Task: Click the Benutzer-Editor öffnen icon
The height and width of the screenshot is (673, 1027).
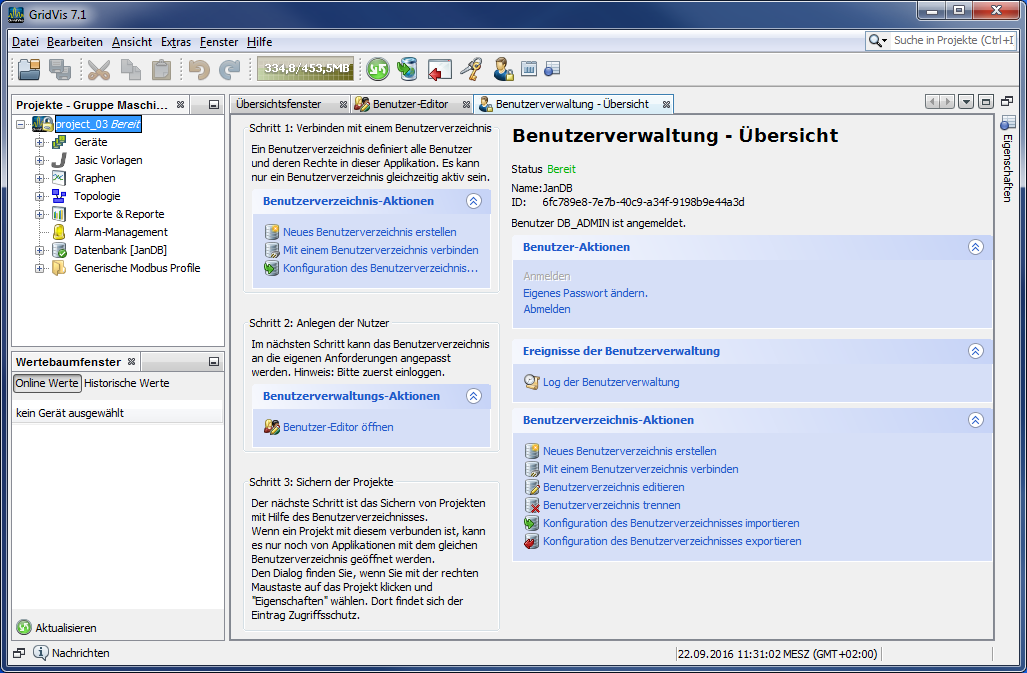Action: [x=272, y=427]
